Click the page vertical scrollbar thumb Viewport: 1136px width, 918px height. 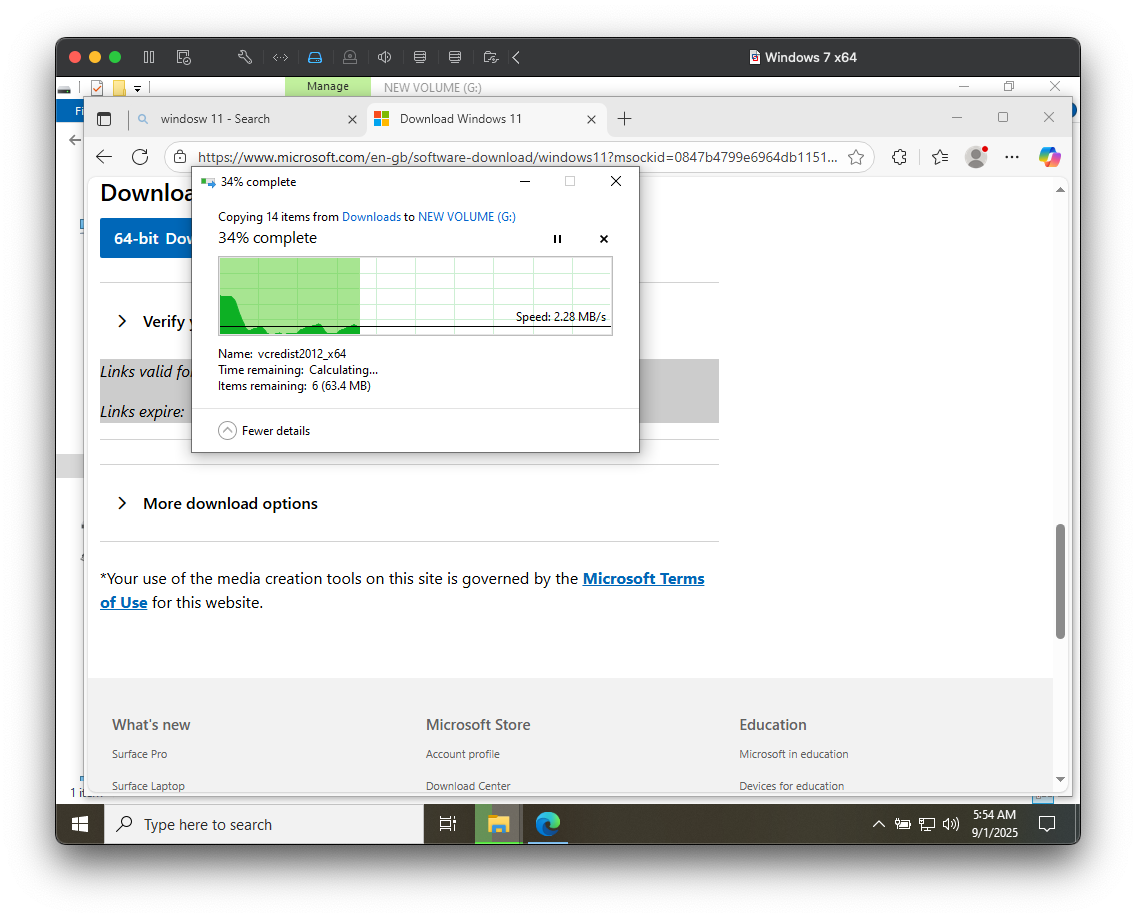click(x=1060, y=581)
